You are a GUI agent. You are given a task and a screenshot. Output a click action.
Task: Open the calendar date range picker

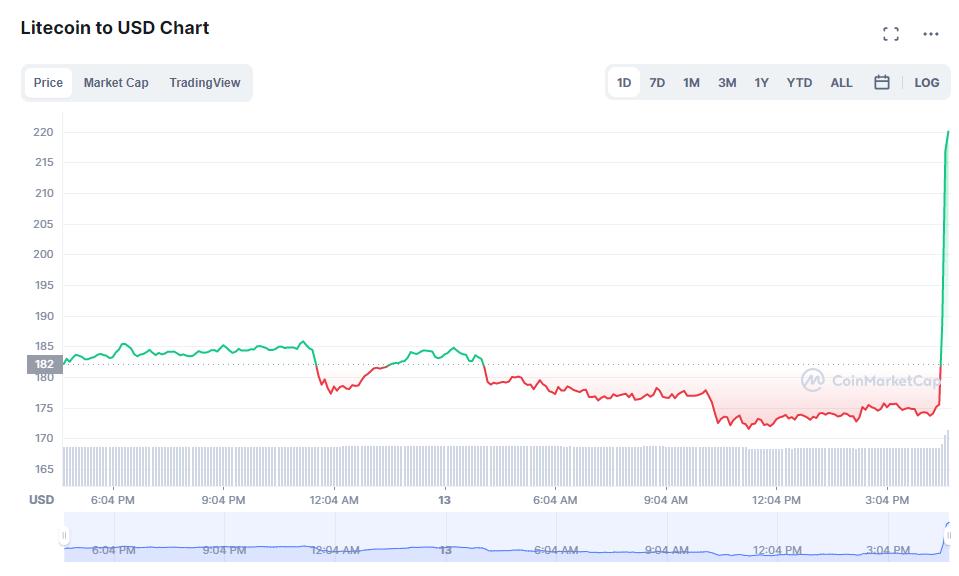[882, 83]
